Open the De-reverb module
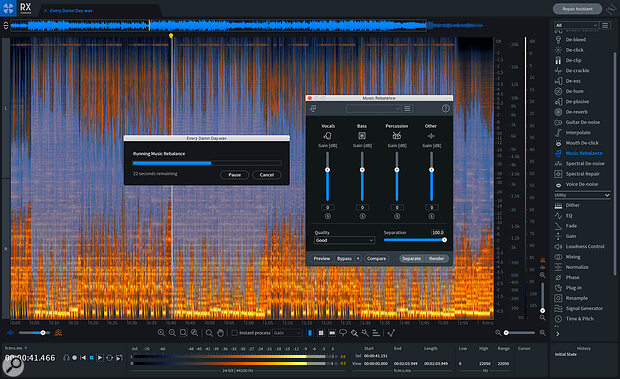This screenshot has width=620, height=379. click(x=572, y=112)
